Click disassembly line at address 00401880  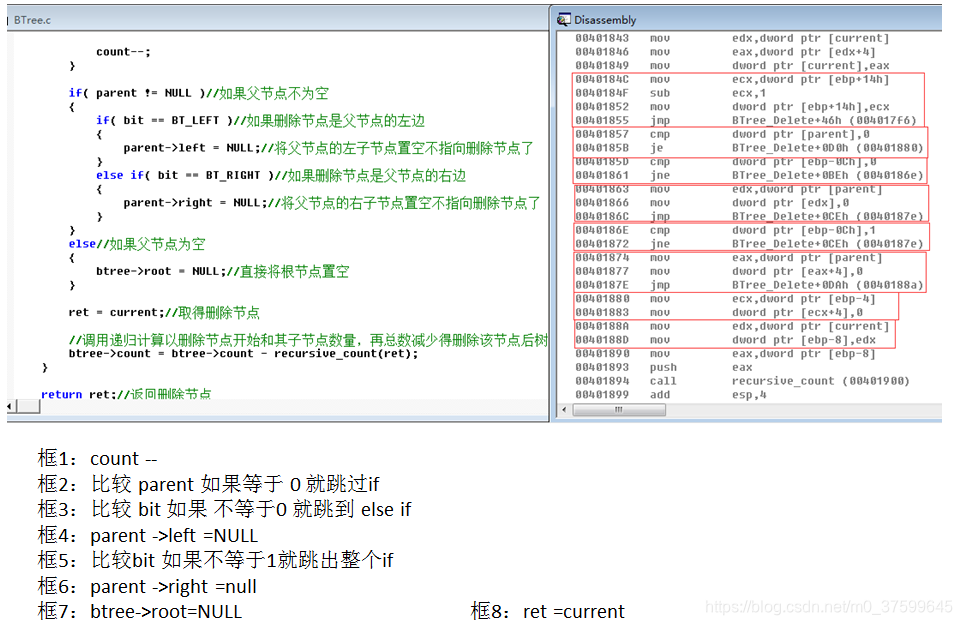(x=725, y=299)
